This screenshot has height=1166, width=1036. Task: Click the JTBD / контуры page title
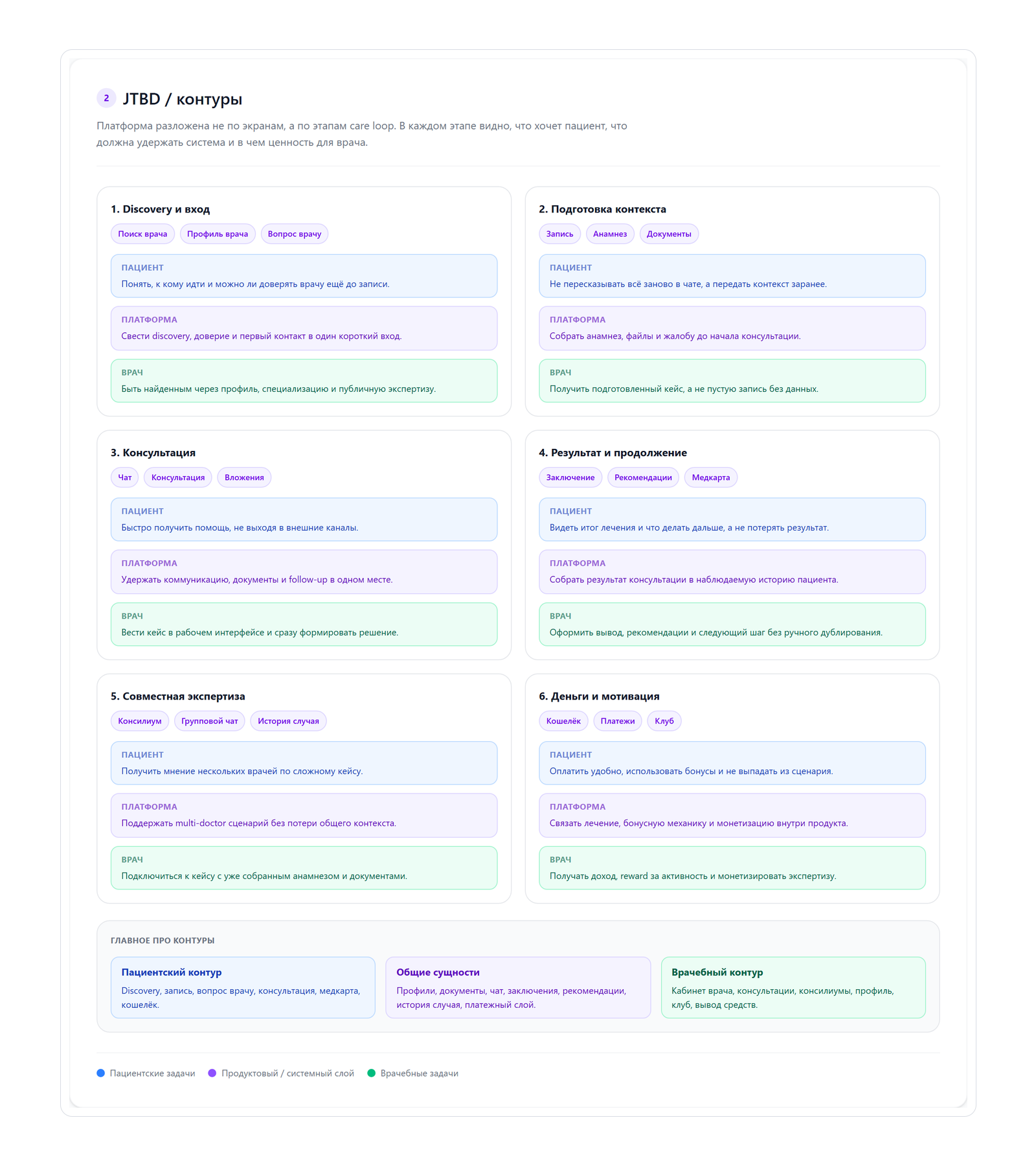pyautogui.click(x=183, y=99)
